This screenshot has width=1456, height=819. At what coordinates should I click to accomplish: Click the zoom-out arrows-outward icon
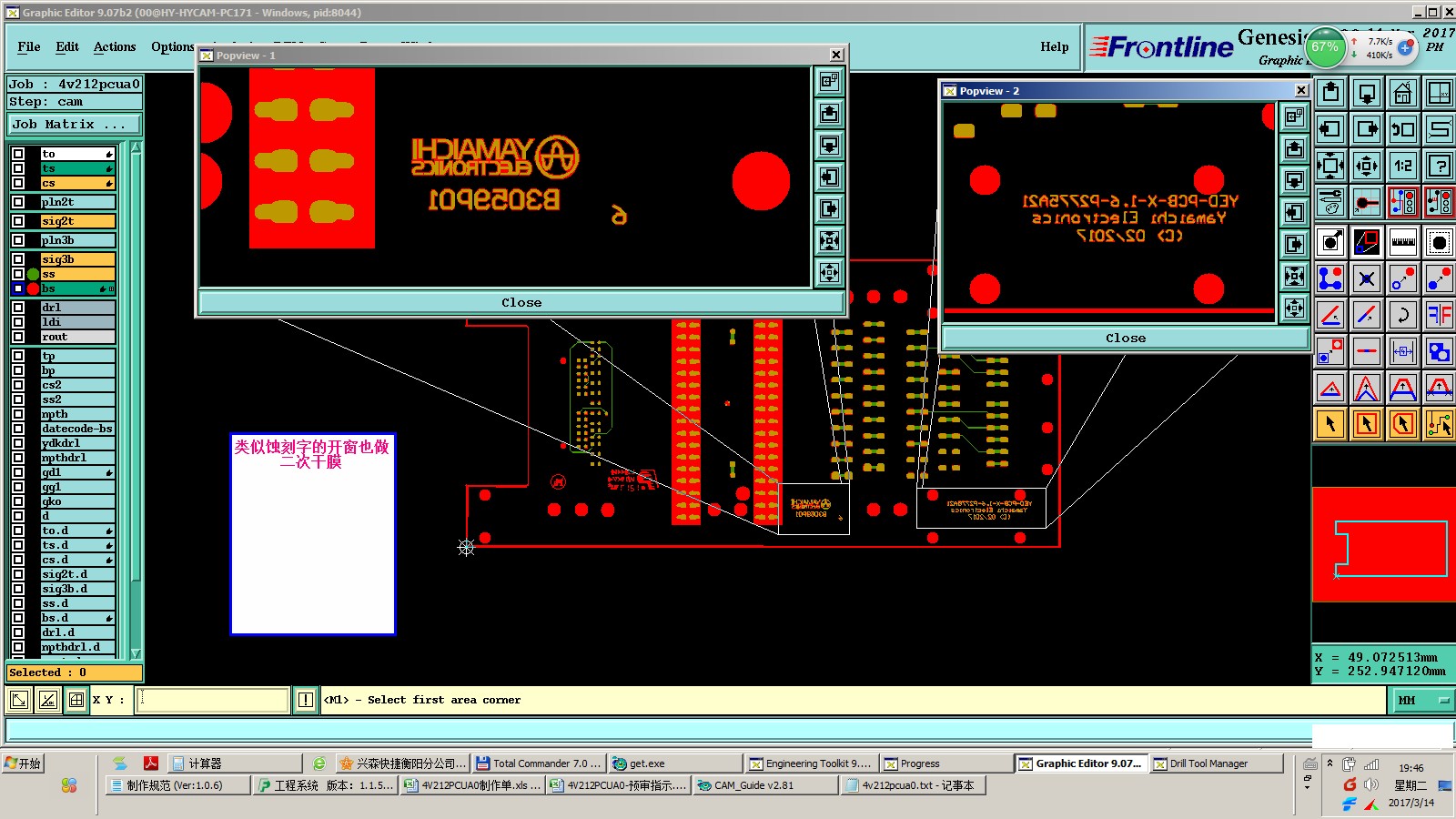[x=1367, y=166]
